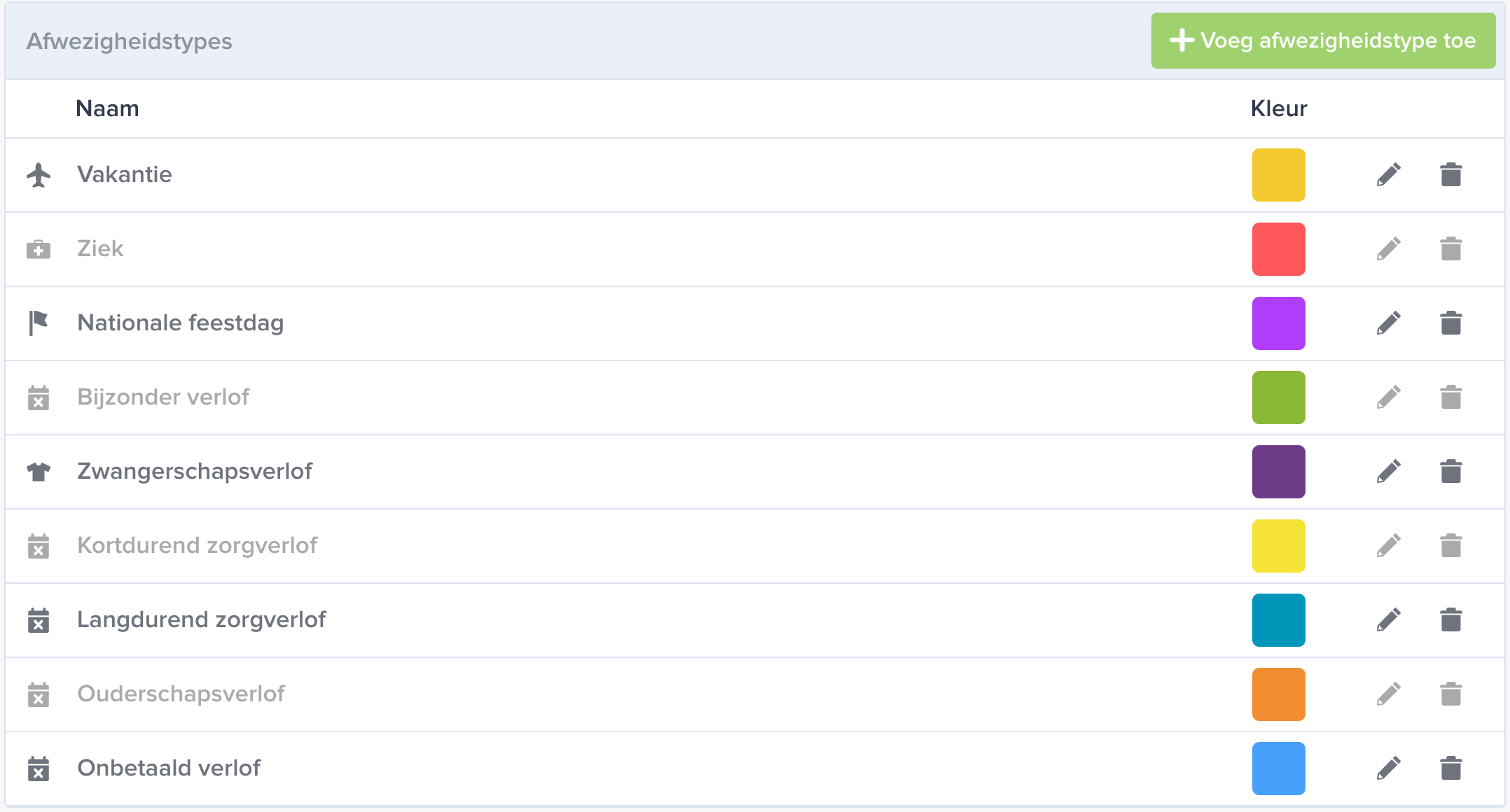The height and width of the screenshot is (812, 1510).
Task: Edit Langdurend zorgverlof entry
Action: tap(1388, 620)
